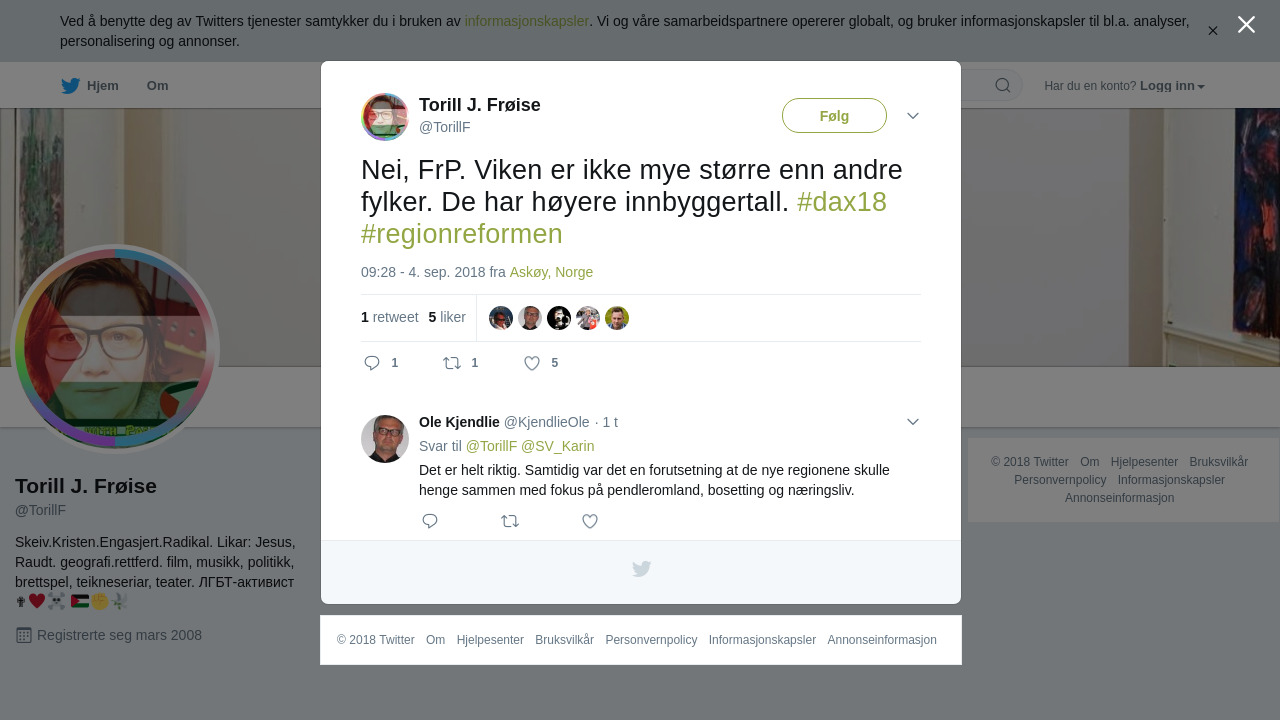Image resolution: width=1280 pixels, height=720 pixels.
Task: Expand the main tweet options chevron
Action: (913, 116)
